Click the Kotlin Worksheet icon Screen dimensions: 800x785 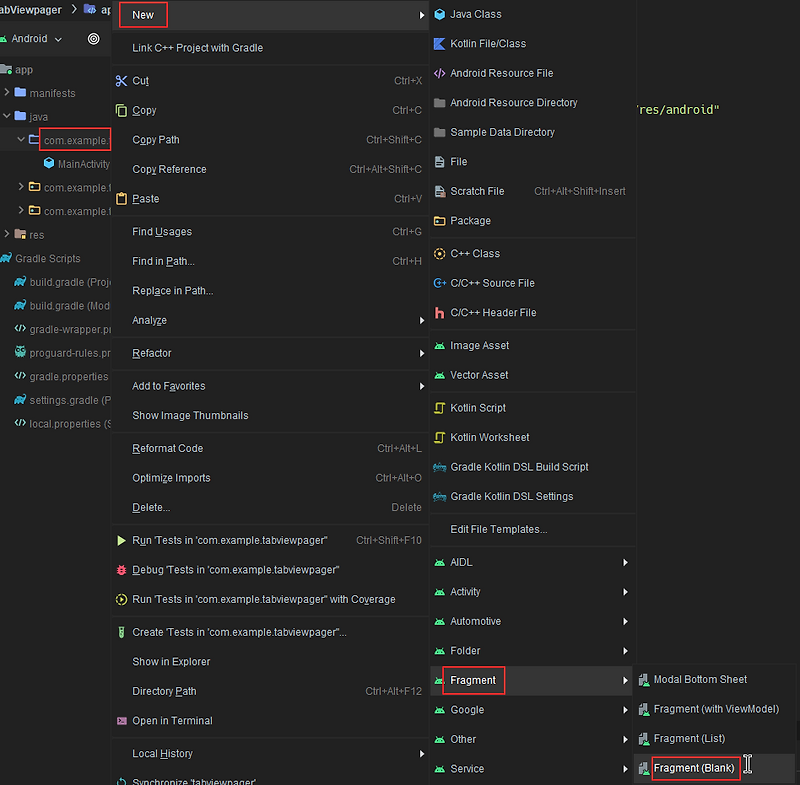click(440, 437)
